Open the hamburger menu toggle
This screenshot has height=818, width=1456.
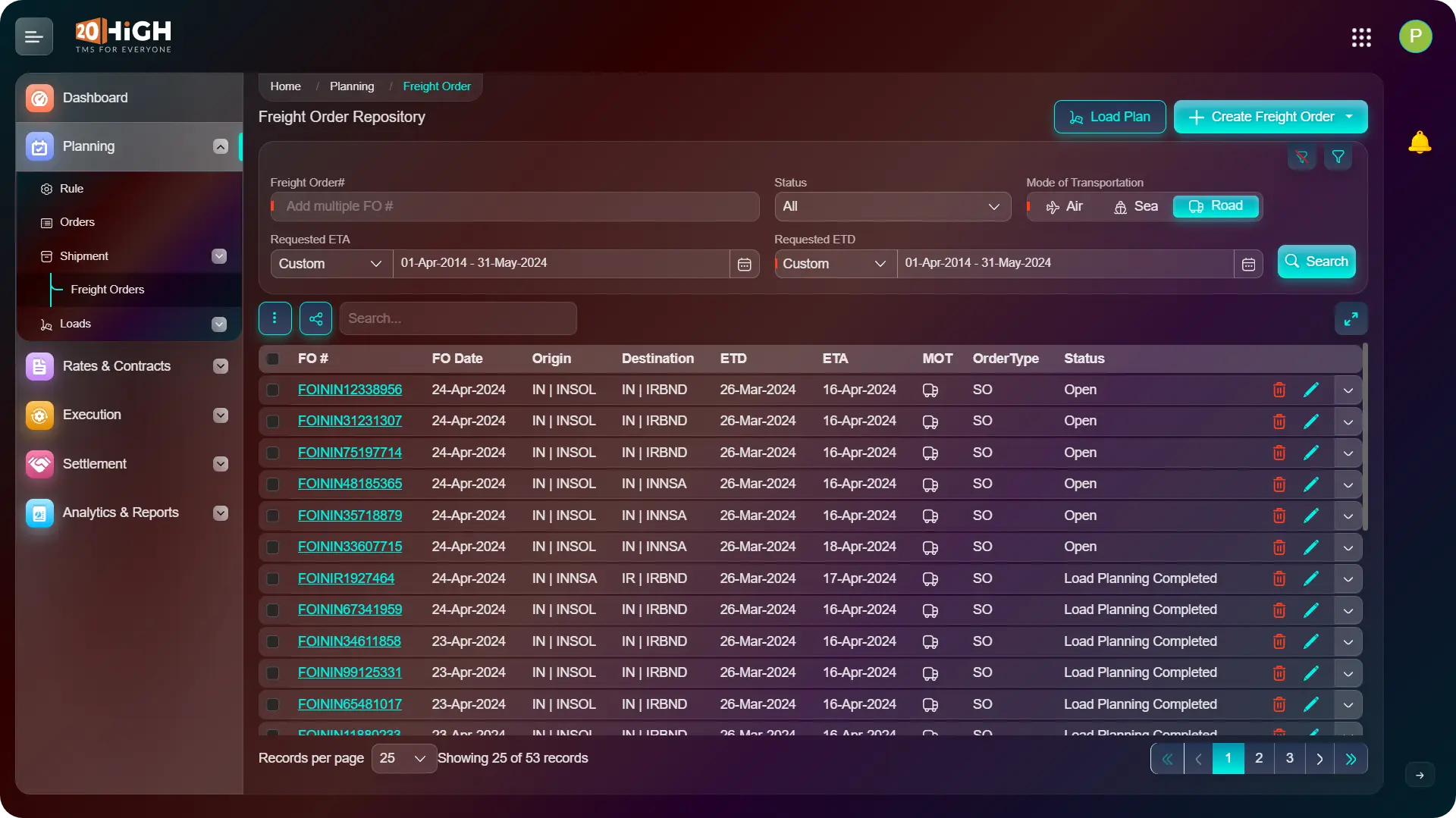point(34,36)
